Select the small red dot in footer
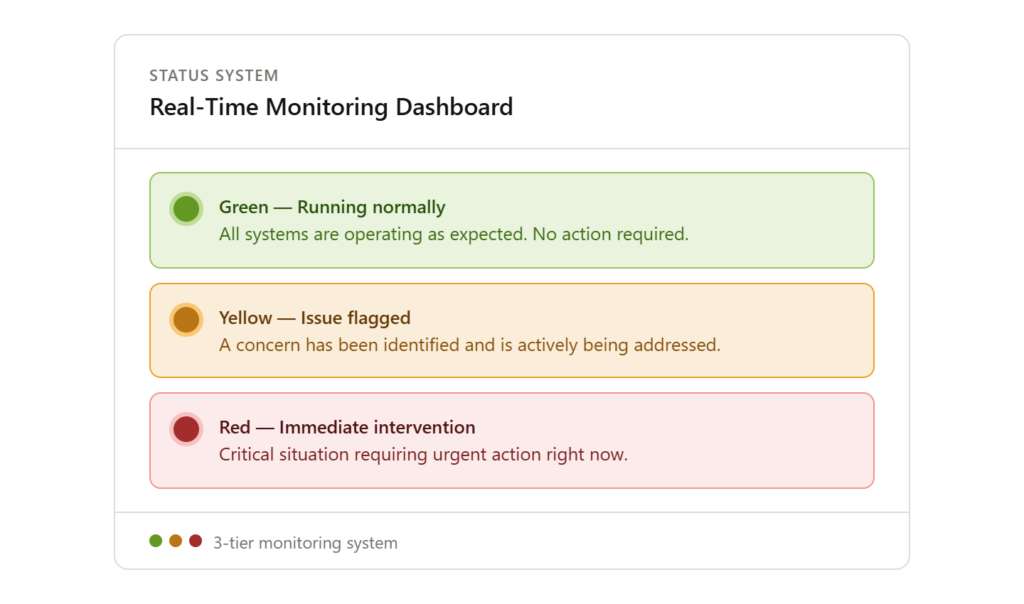This screenshot has width=1024, height=604. 195,541
